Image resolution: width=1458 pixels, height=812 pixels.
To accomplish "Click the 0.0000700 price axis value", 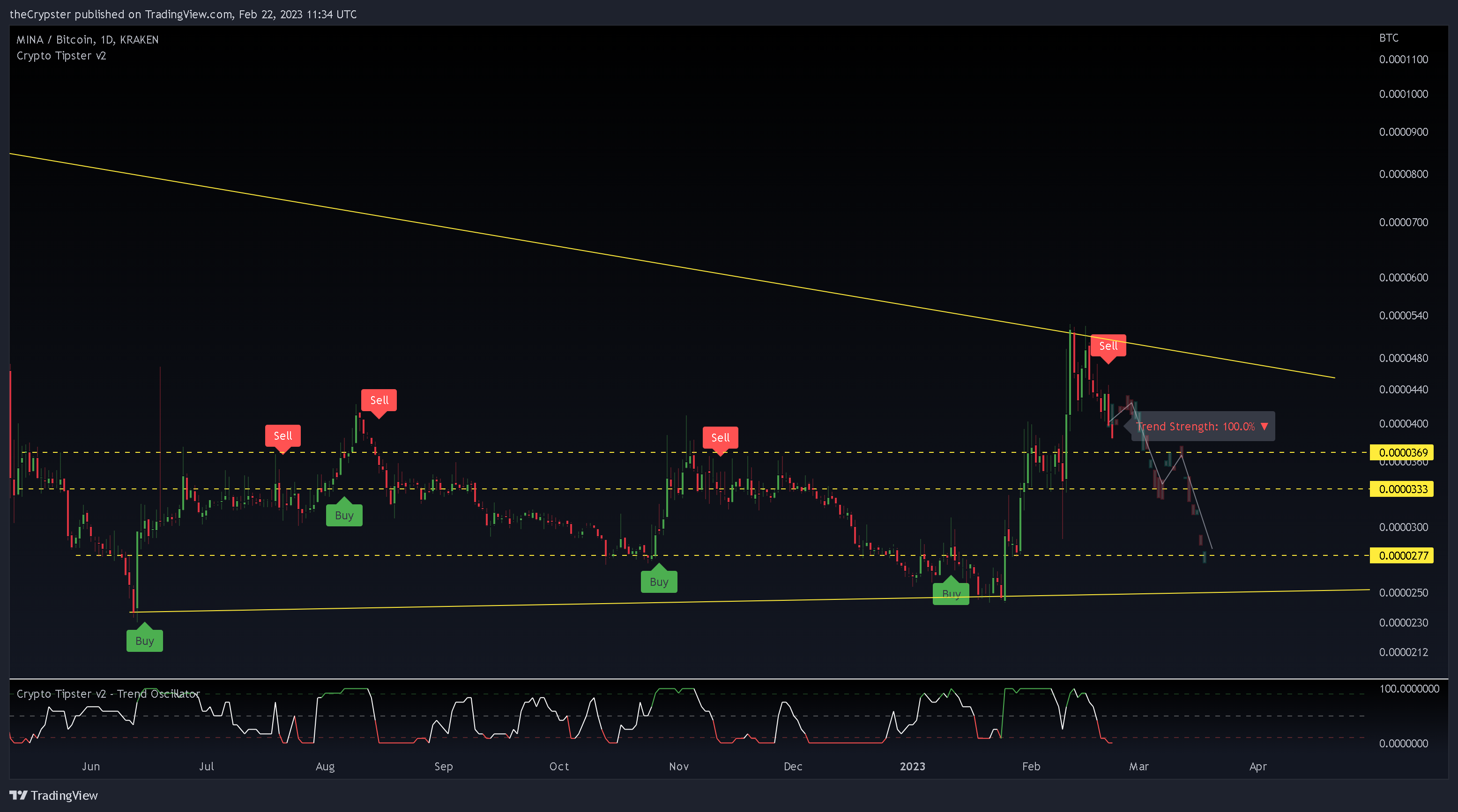I will click(x=1403, y=222).
